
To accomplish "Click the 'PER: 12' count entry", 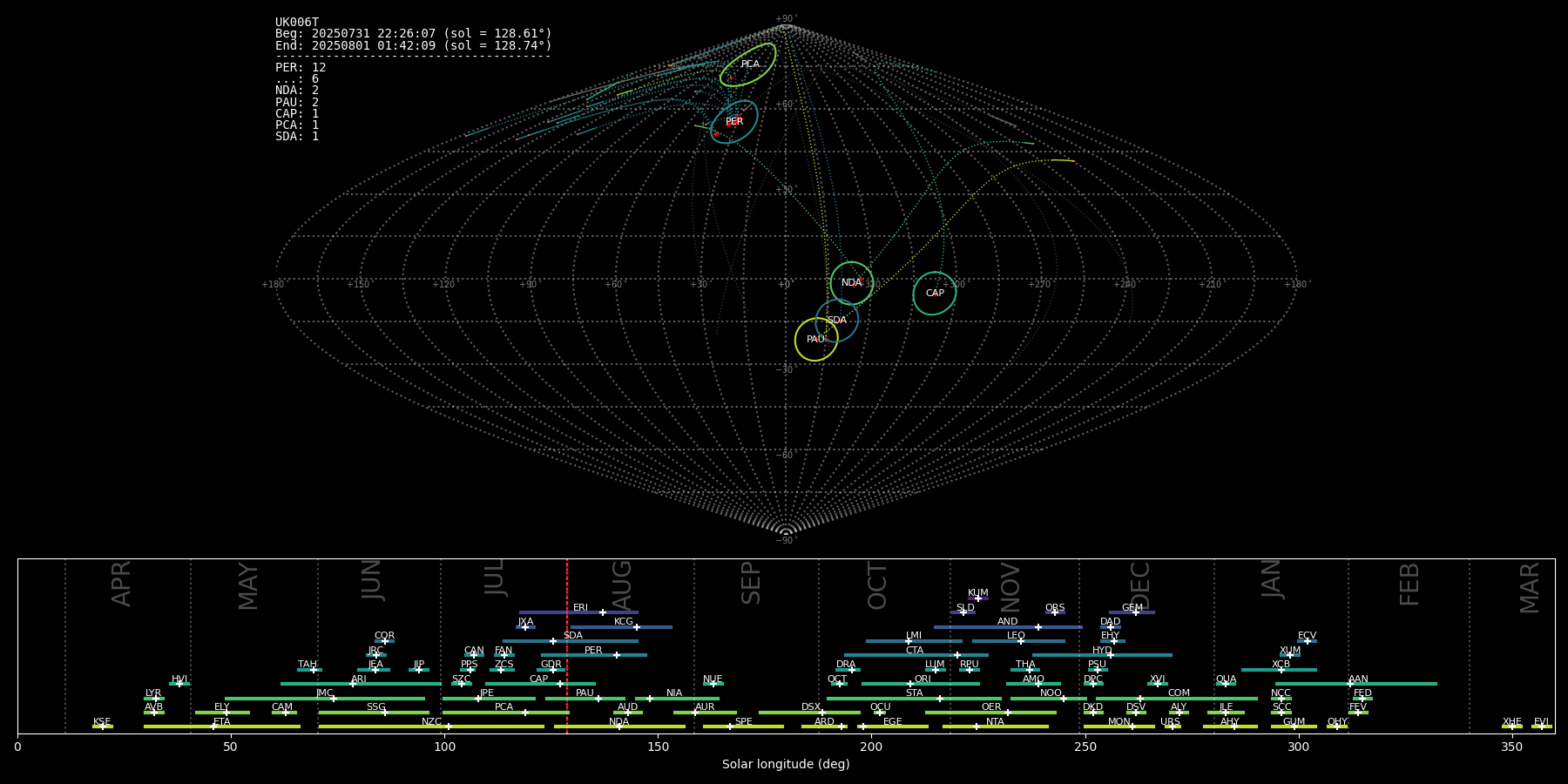I will pyautogui.click(x=301, y=67).
